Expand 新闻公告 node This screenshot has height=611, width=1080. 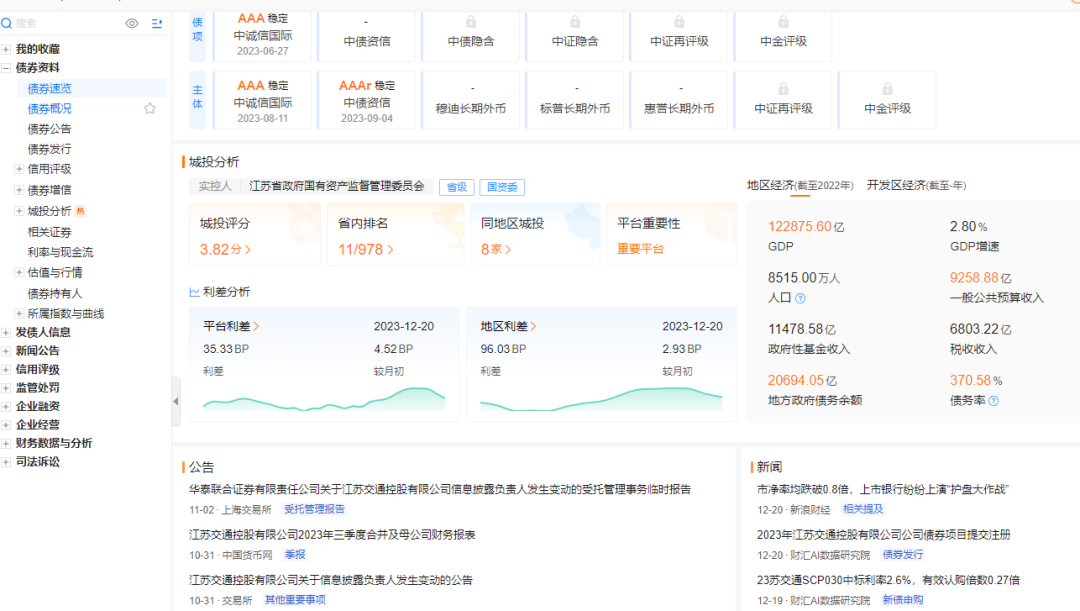6,351
